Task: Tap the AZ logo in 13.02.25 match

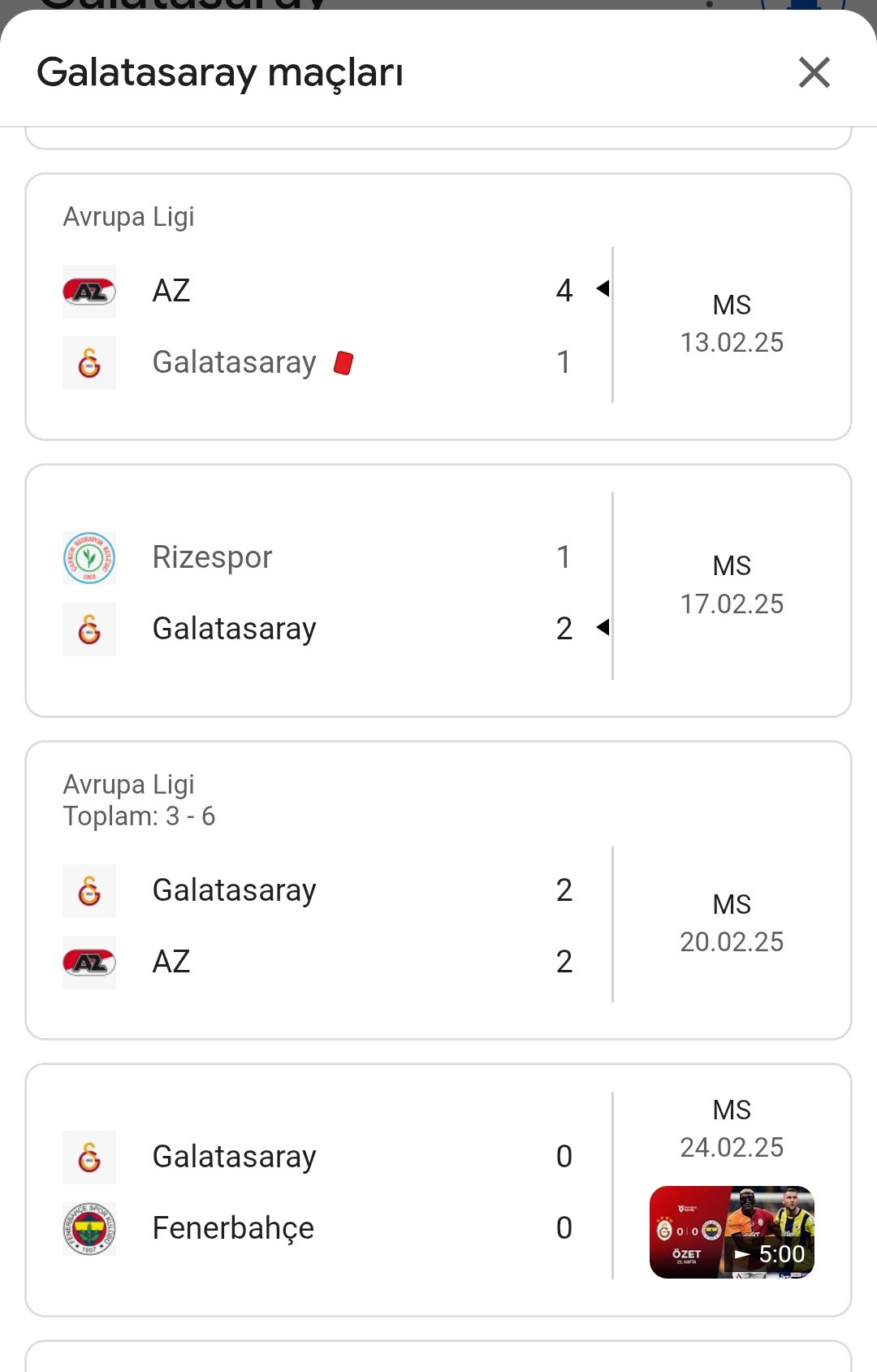Action: (89, 291)
